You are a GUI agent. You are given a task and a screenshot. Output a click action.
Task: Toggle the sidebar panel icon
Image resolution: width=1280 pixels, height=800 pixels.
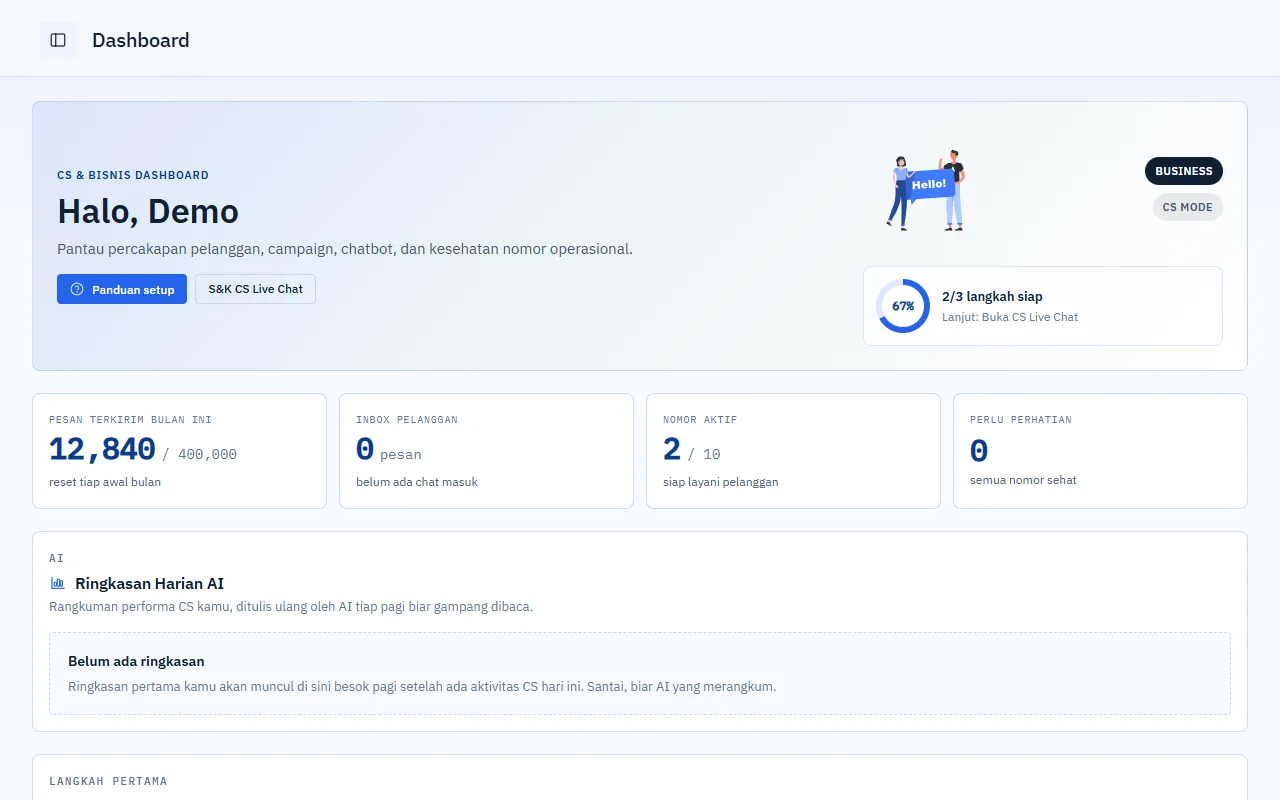[58, 40]
